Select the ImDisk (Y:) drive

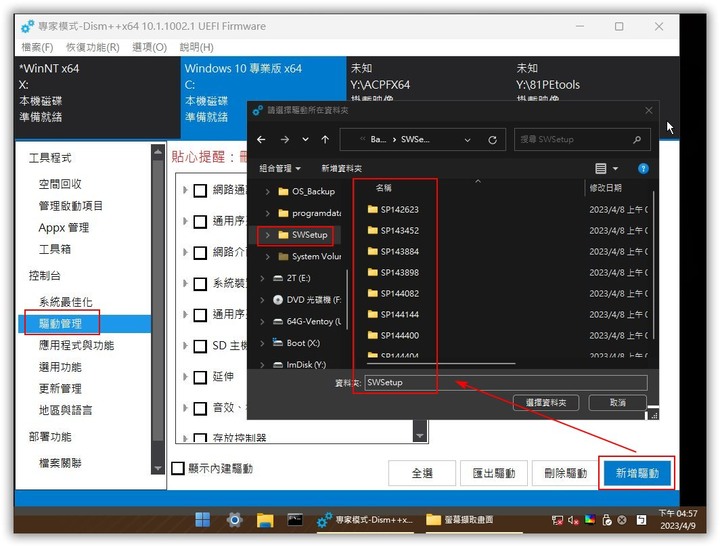299,364
